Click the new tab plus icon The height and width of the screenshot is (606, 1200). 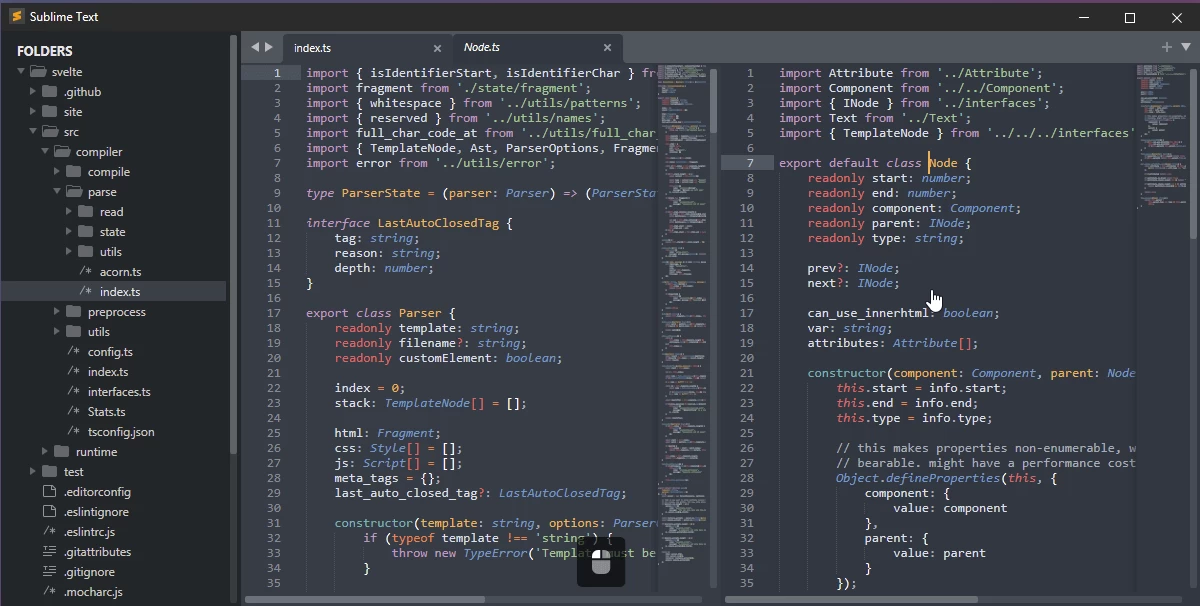pos(1166,47)
